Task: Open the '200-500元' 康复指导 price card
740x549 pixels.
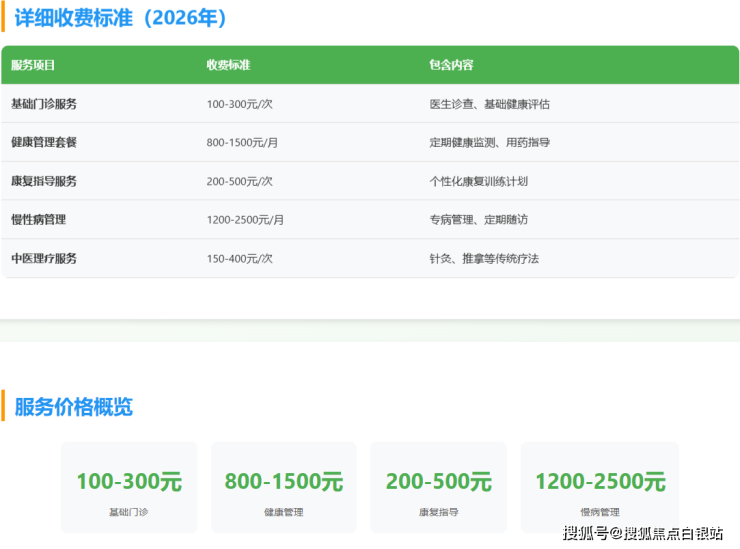Action: [438, 487]
